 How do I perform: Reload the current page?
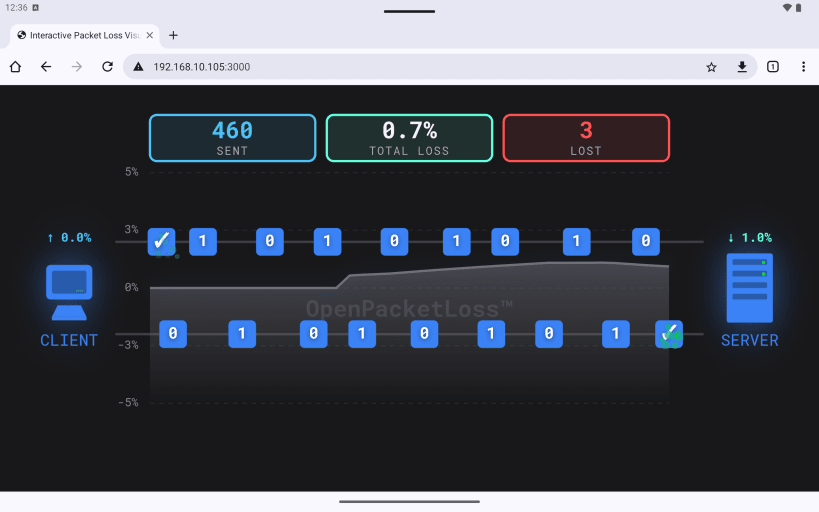pyautogui.click(x=108, y=66)
